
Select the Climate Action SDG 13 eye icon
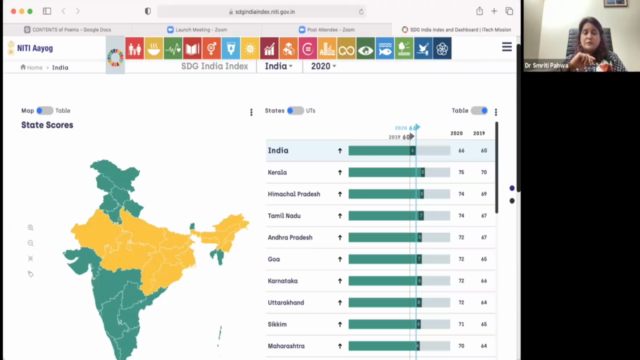365,49
